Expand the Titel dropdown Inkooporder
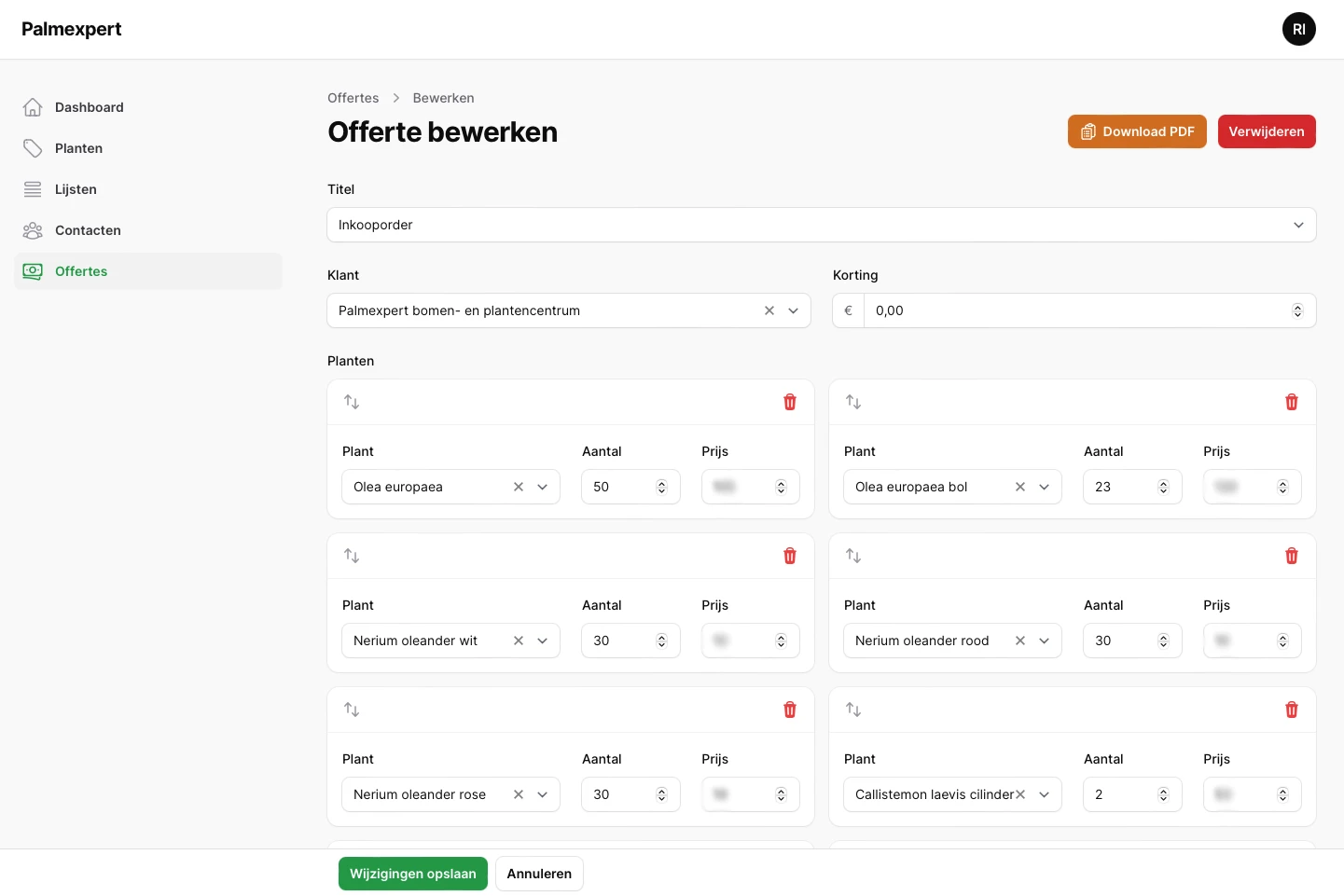Viewport: 1344px width, 896px height. 1298,225
